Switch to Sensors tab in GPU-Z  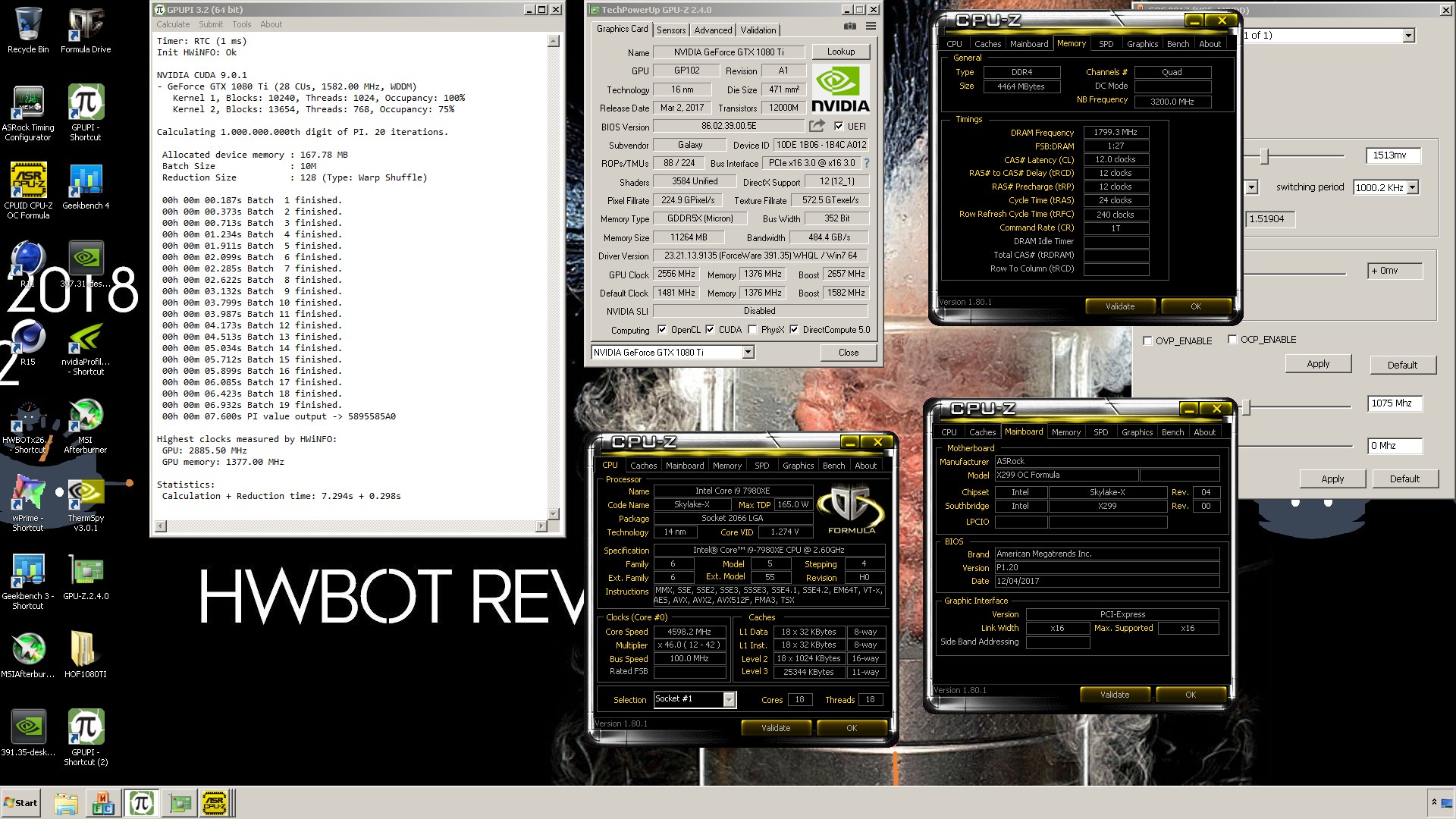(671, 30)
